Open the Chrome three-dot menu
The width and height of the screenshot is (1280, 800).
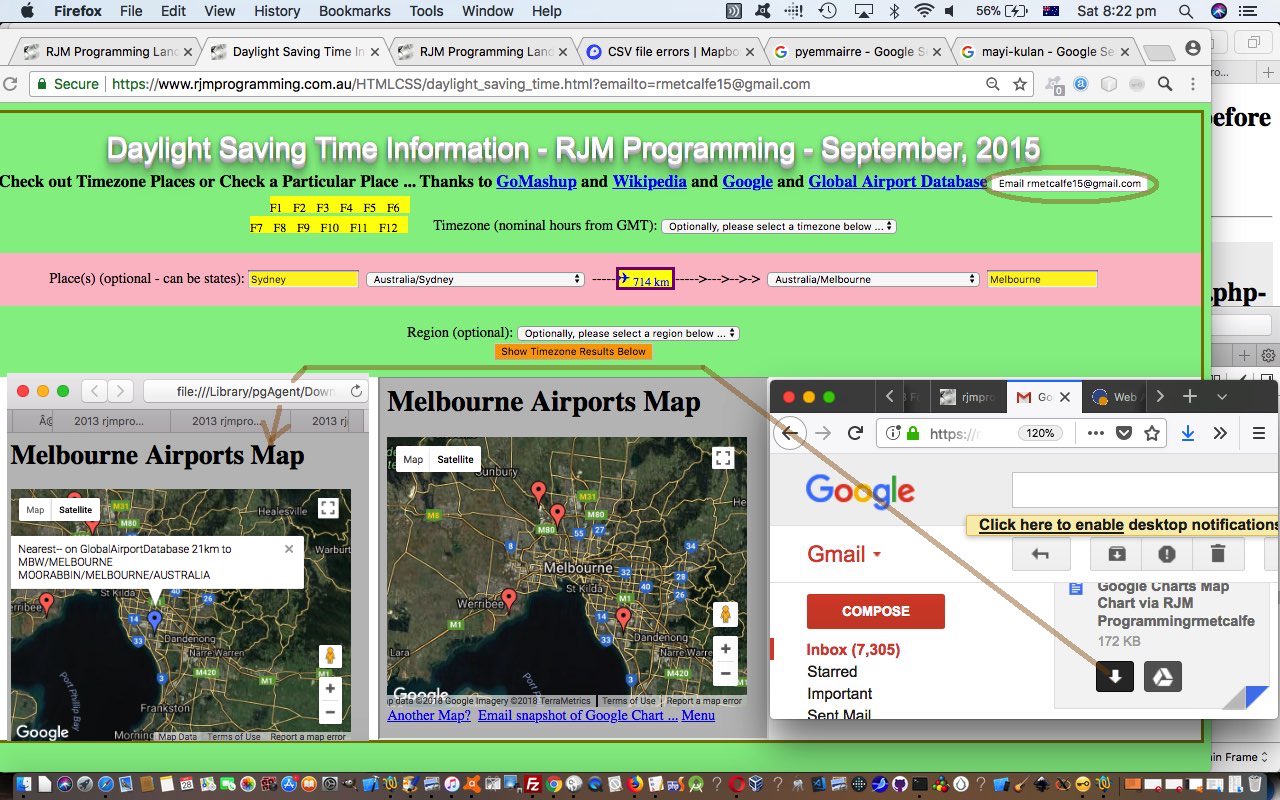(x=1194, y=85)
